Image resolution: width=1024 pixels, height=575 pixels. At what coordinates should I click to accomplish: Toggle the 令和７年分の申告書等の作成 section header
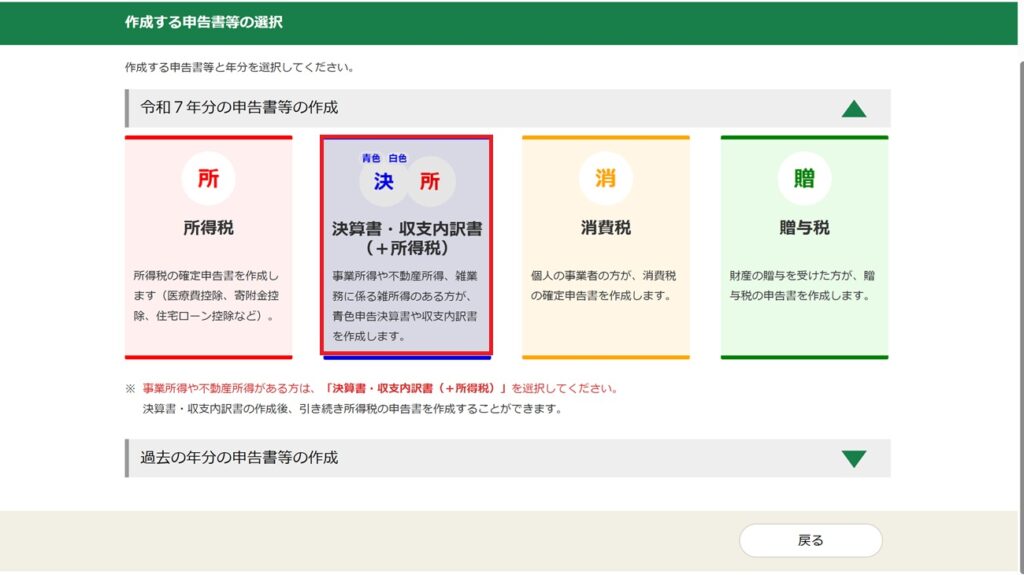coord(240,107)
